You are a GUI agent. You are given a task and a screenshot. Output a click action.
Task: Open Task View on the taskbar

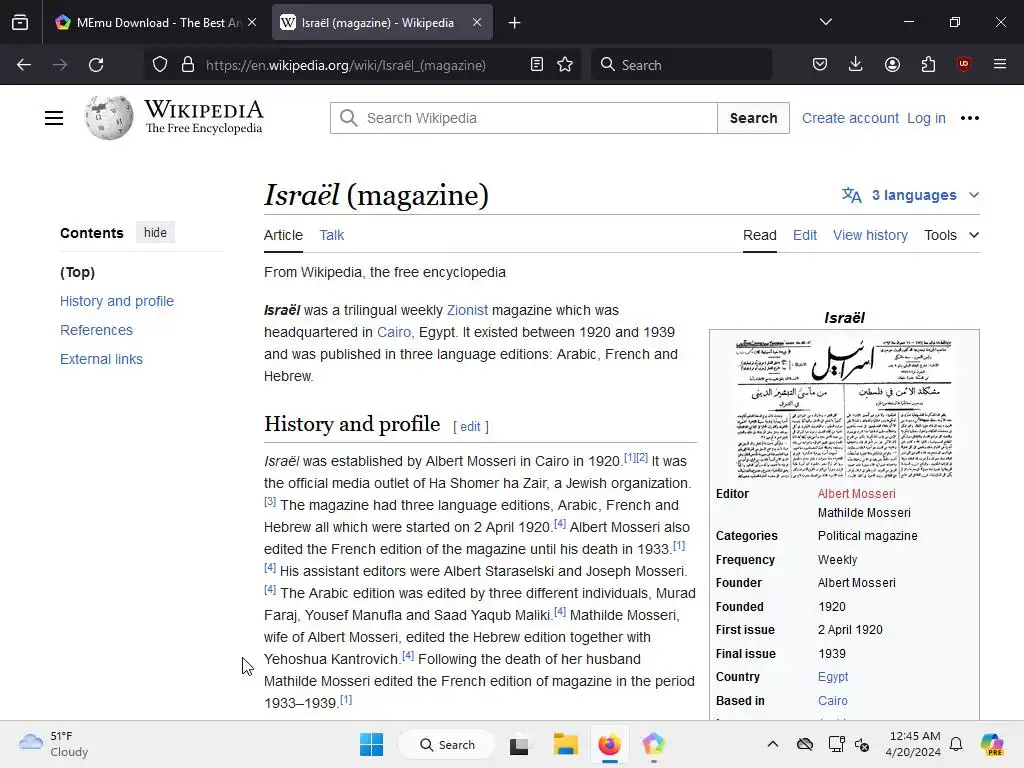click(x=519, y=744)
